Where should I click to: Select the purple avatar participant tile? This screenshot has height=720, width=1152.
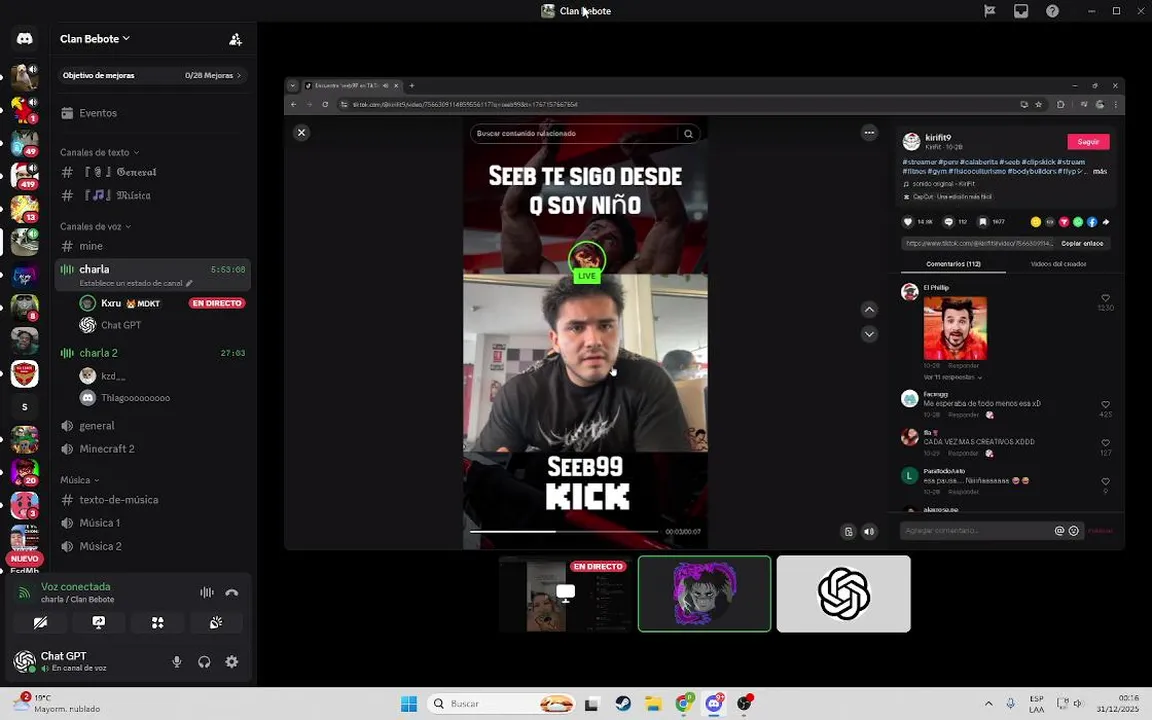705,594
